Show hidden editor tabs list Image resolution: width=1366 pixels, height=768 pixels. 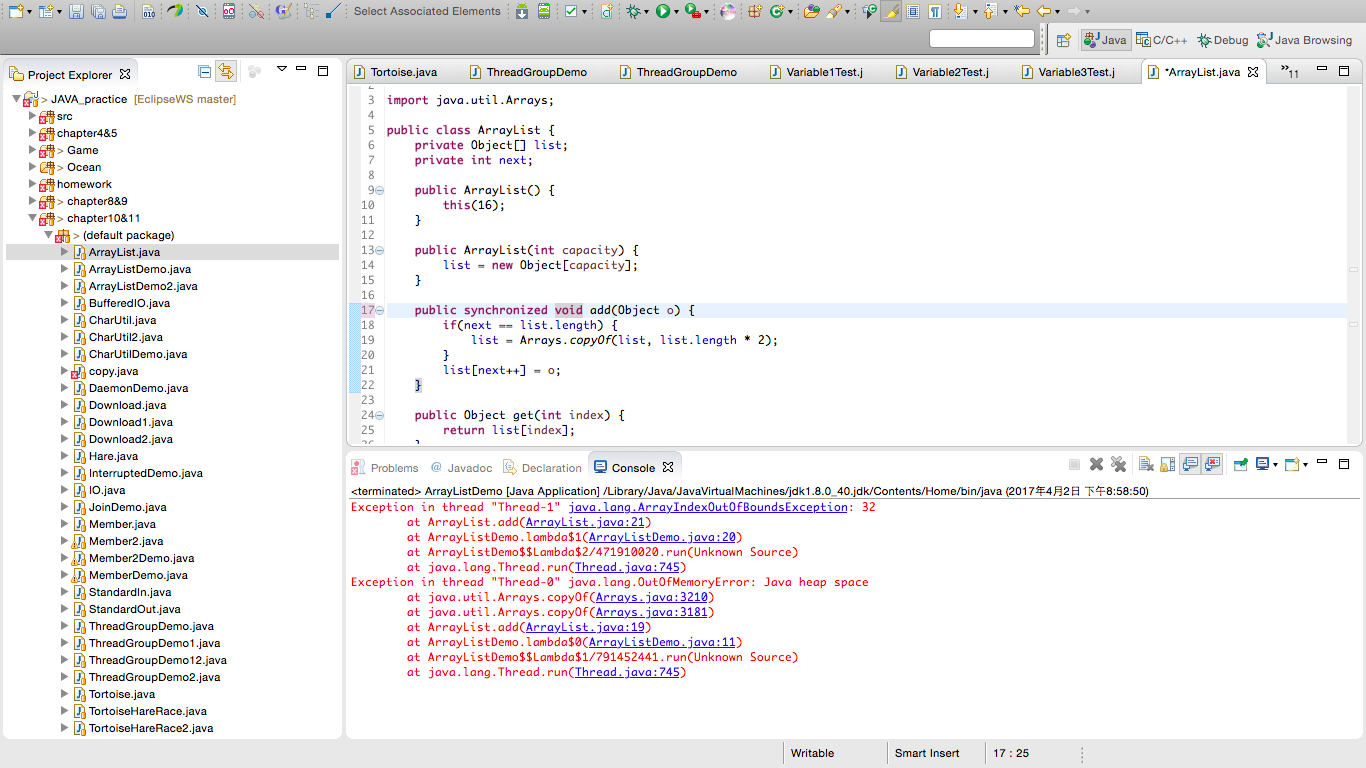click(1290, 72)
